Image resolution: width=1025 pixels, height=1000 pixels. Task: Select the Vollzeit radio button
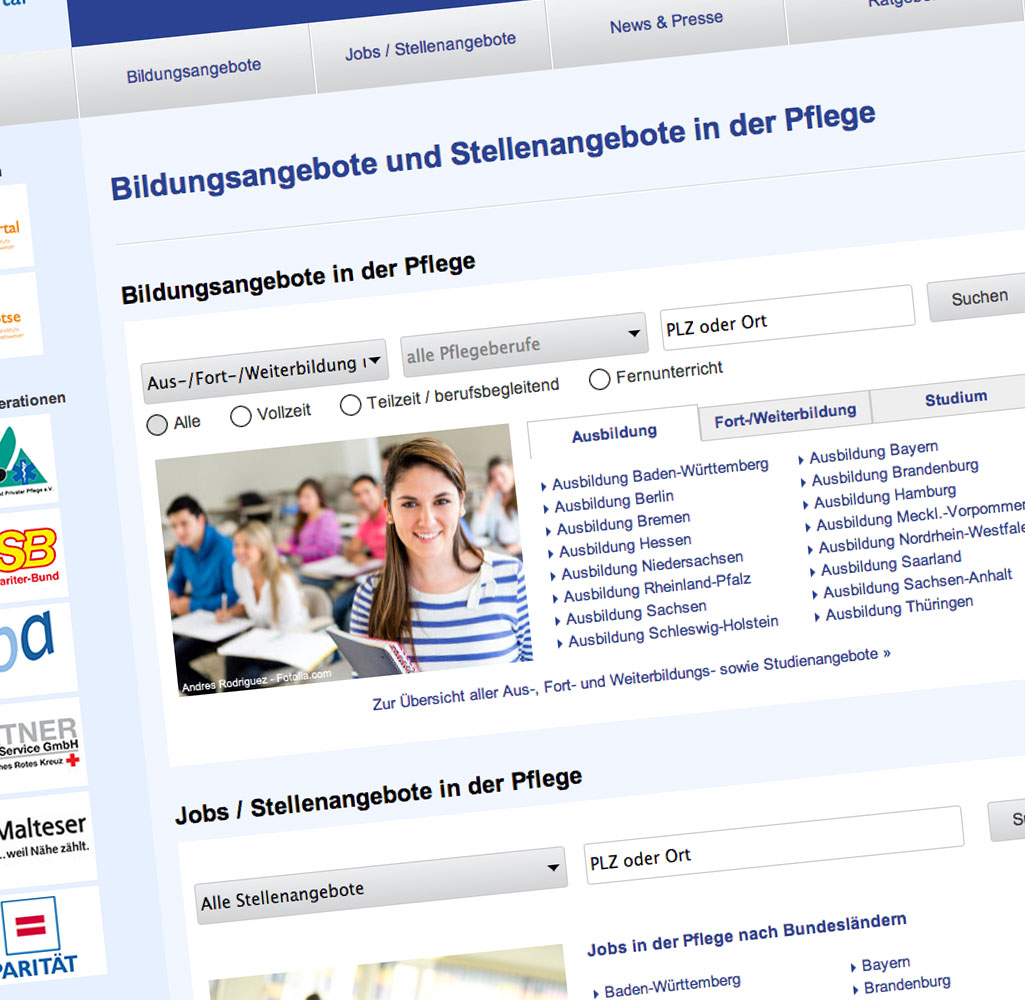click(x=241, y=416)
